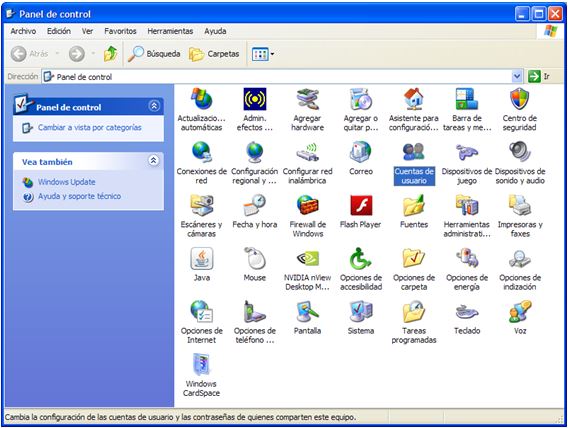The width and height of the screenshot is (568, 428).
Task: Click the Dirección address input field
Action: point(277,77)
